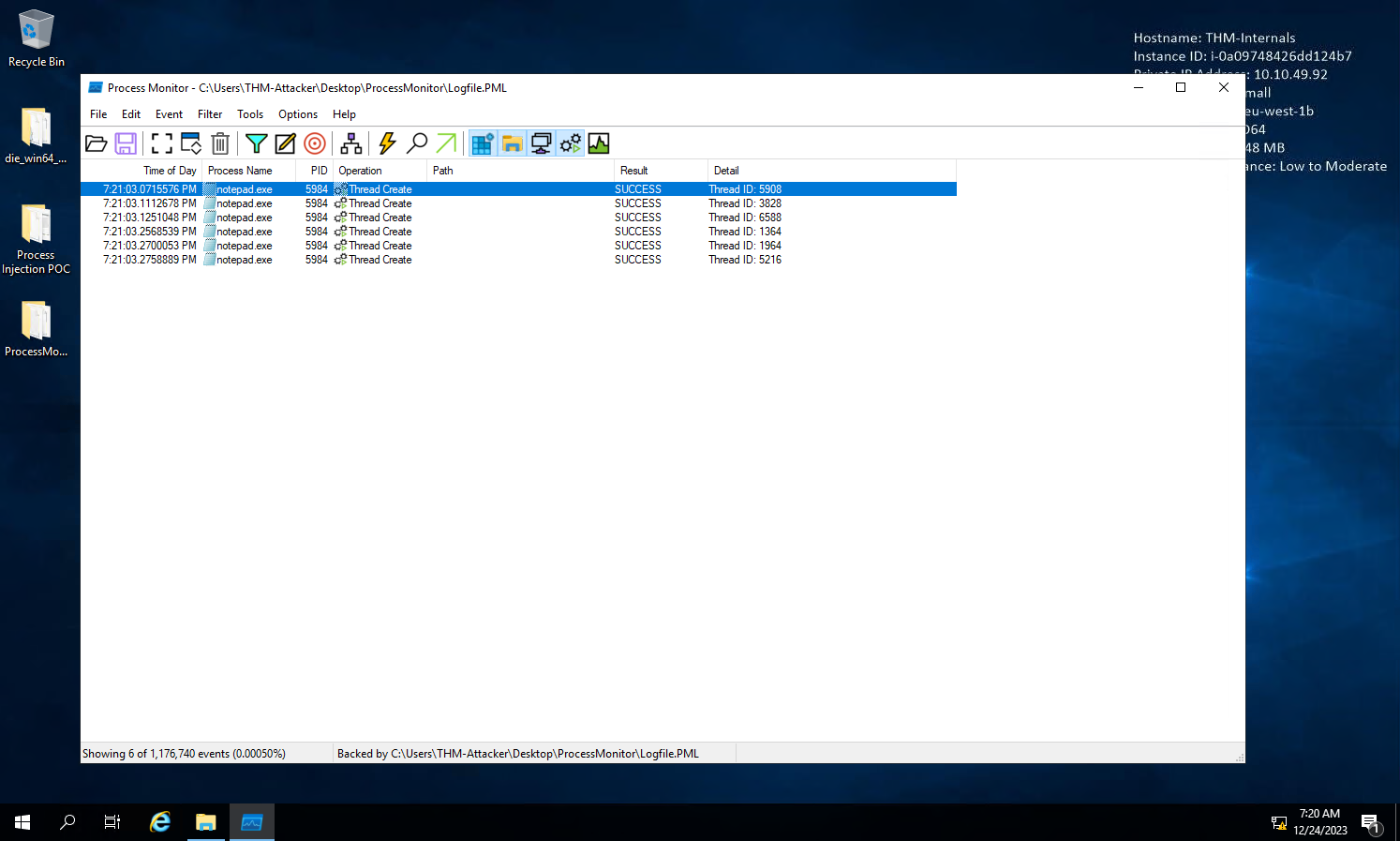Screen dimensions: 1400x841
Task: Toggle Show Registry Activity icon
Action: click(x=483, y=143)
